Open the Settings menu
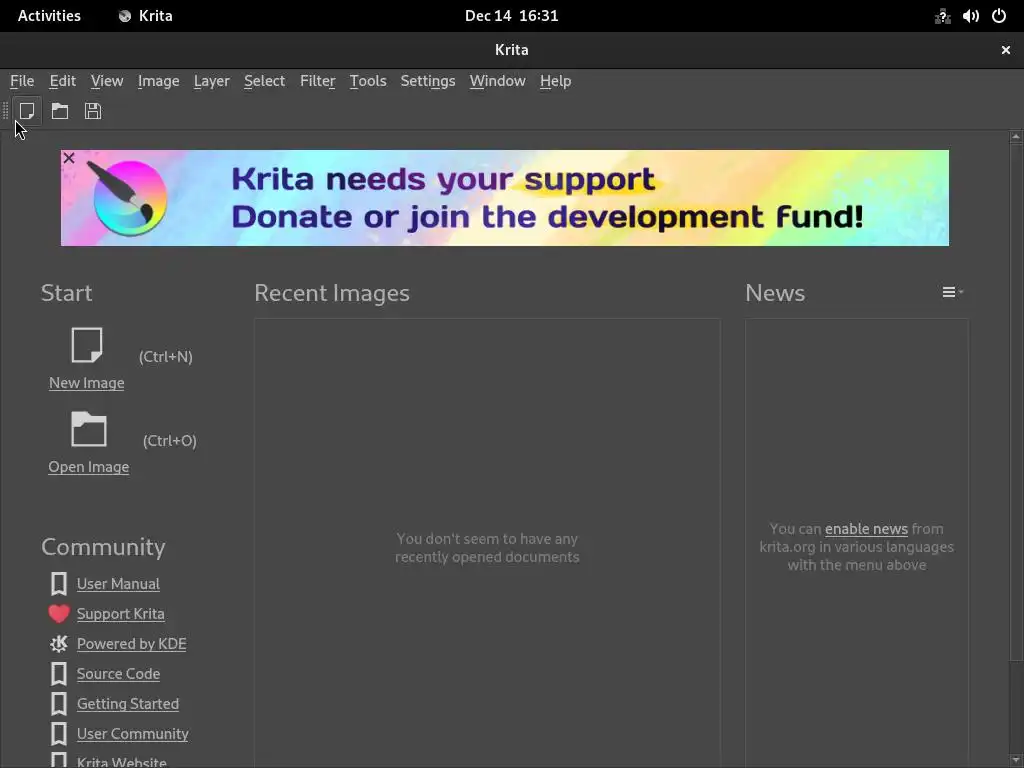 (428, 81)
